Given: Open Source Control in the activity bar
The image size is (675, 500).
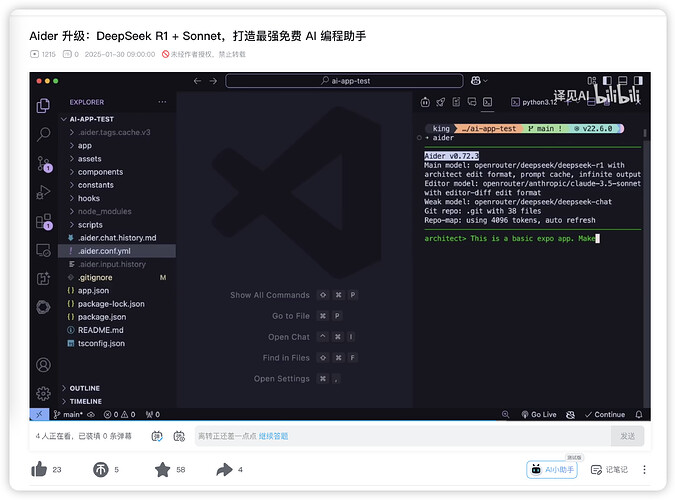Looking at the screenshot, I should 44,164.
